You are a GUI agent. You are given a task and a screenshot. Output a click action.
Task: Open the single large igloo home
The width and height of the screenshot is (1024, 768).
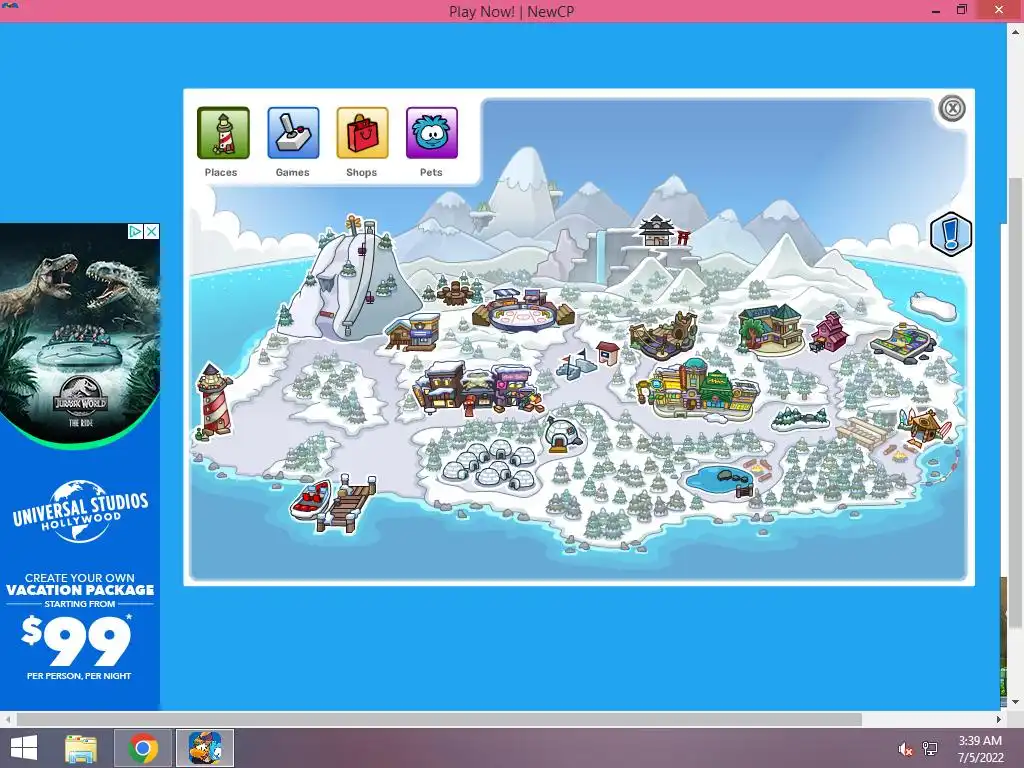click(x=562, y=436)
